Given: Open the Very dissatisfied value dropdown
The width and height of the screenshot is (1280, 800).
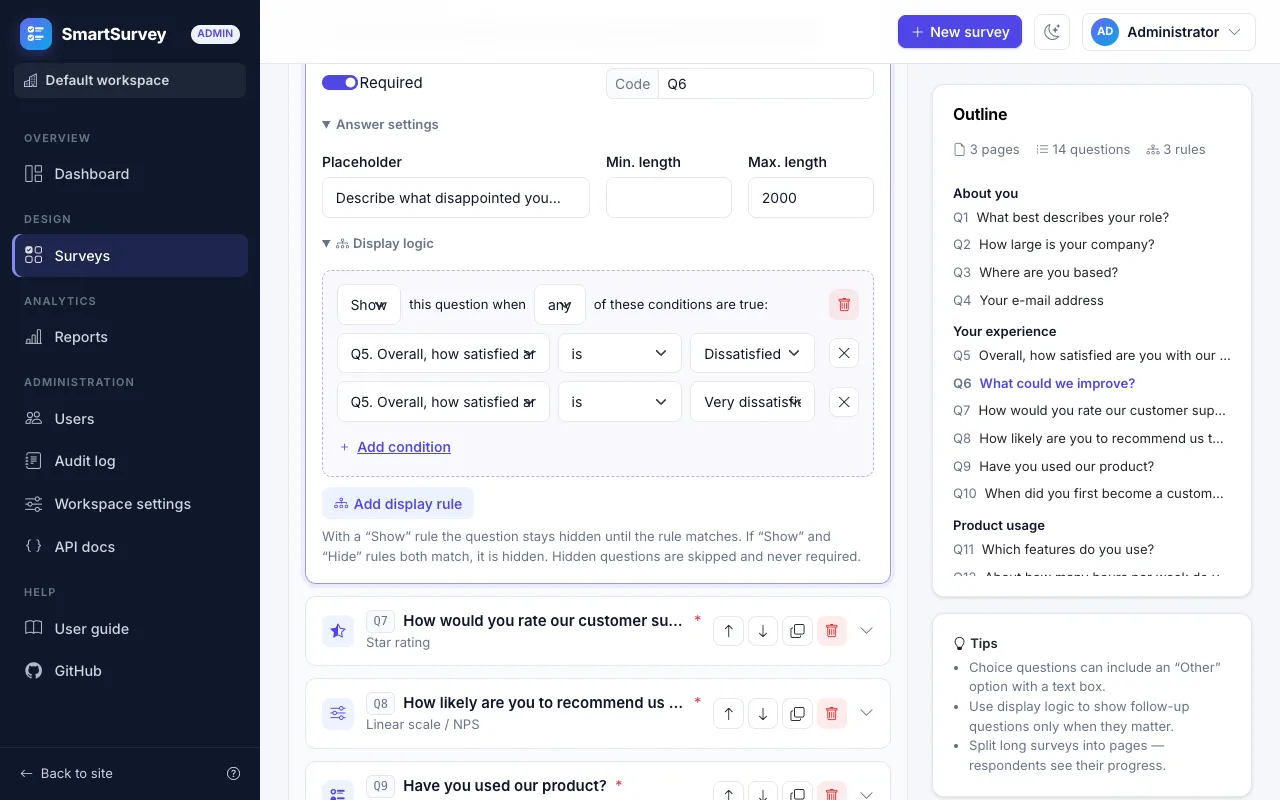Looking at the screenshot, I should 752,401.
